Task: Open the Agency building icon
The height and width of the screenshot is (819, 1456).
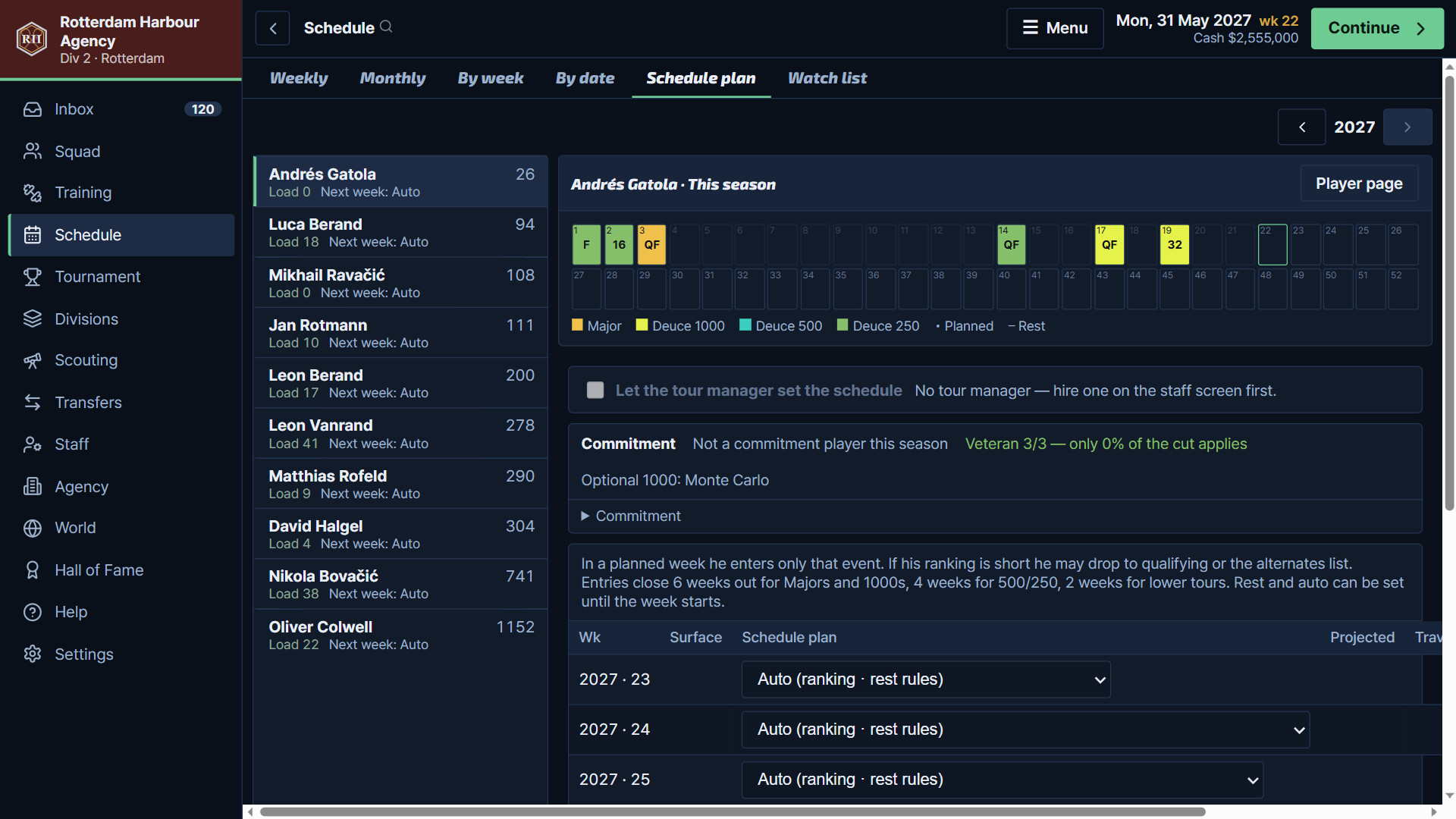Action: coord(33,486)
